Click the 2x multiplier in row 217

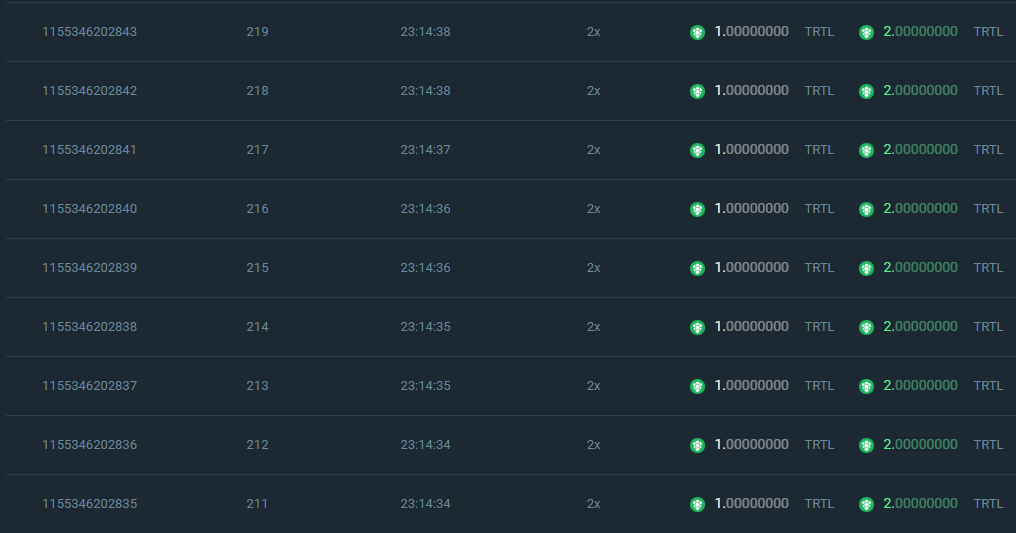[593, 150]
